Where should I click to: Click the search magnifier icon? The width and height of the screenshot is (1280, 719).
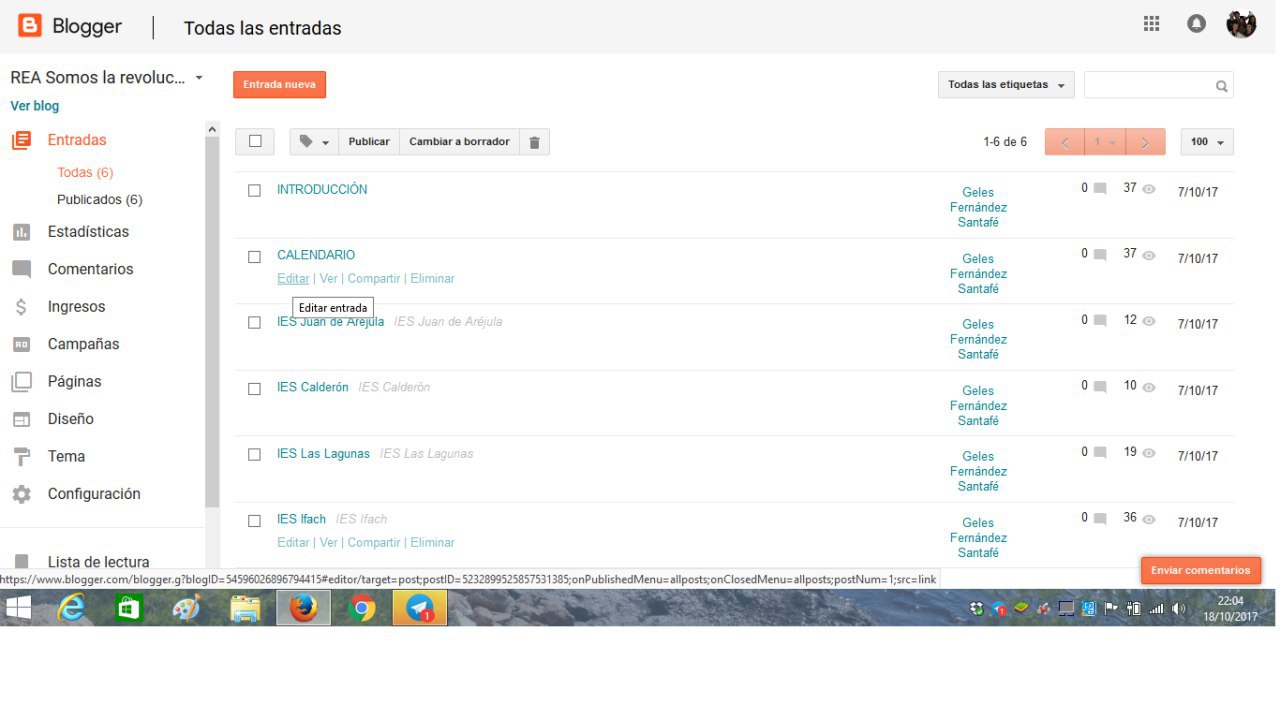point(1221,86)
